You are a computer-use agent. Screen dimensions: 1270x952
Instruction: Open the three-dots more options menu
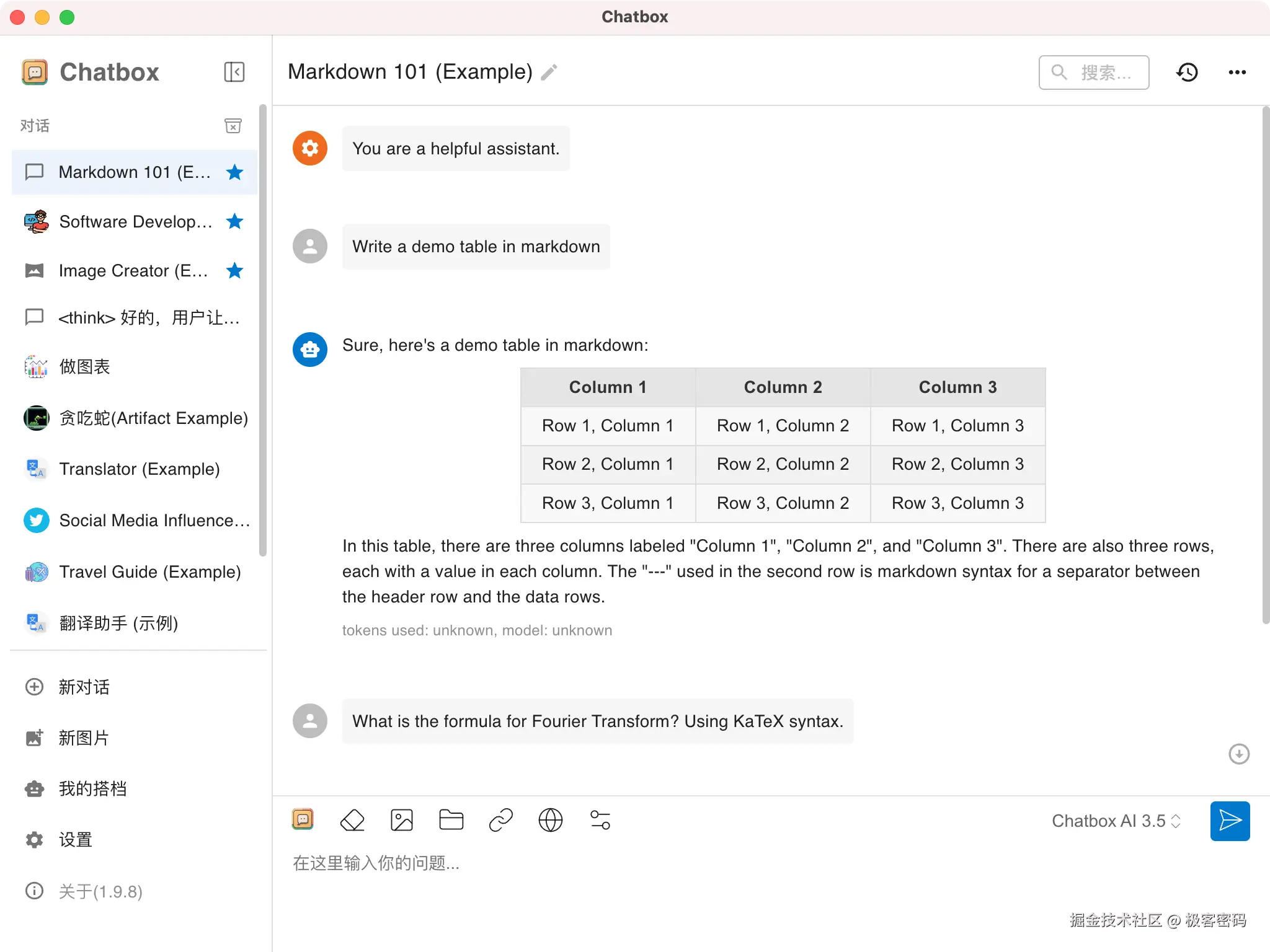pyautogui.click(x=1237, y=73)
